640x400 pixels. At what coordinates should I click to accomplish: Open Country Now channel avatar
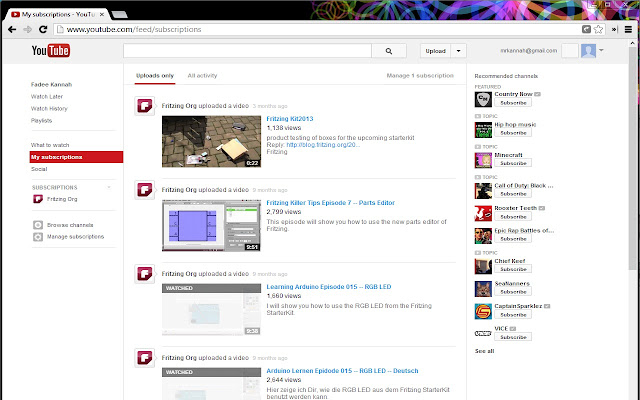click(483, 99)
